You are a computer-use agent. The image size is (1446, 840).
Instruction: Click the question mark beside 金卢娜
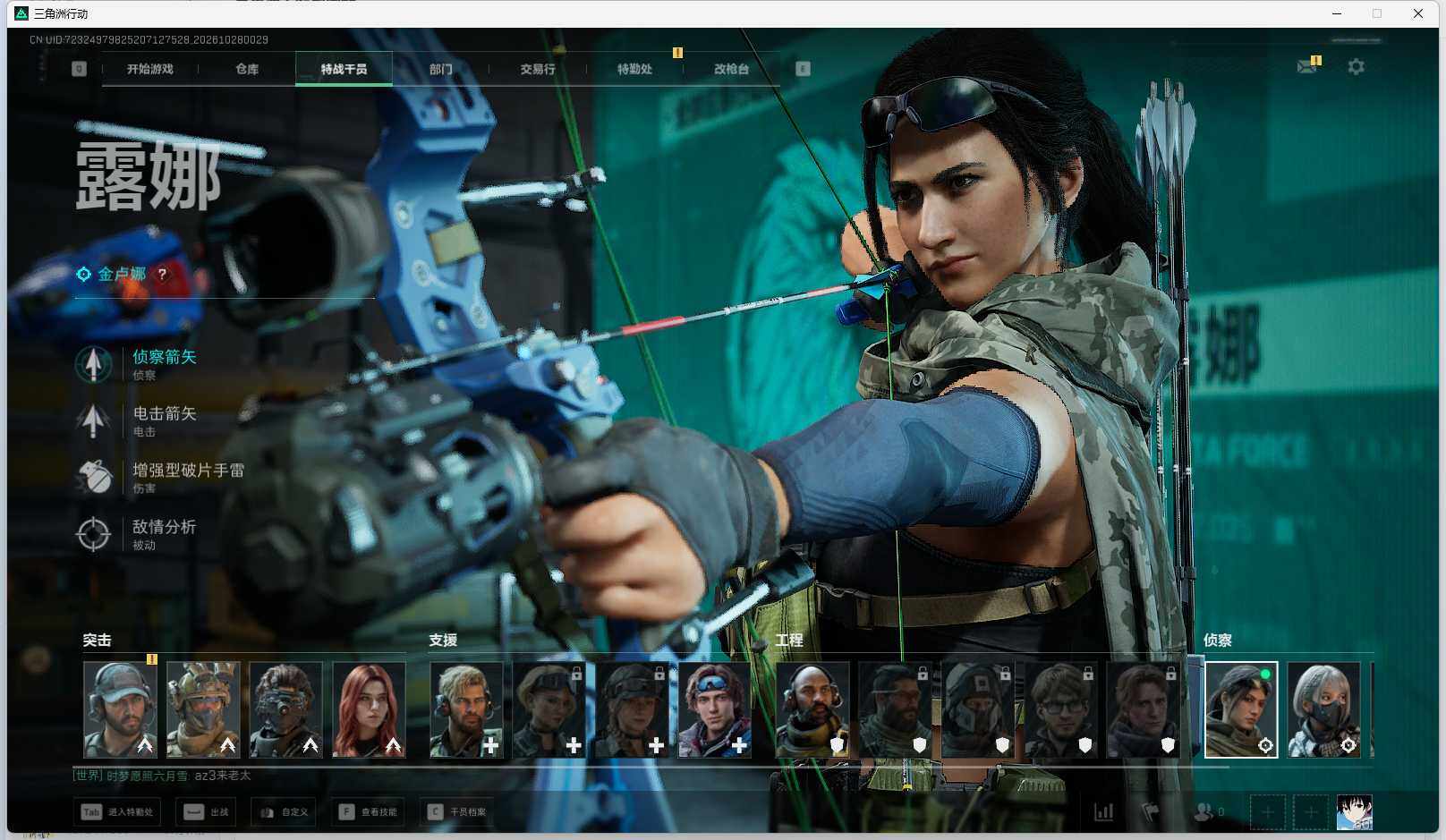(x=162, y=275)
